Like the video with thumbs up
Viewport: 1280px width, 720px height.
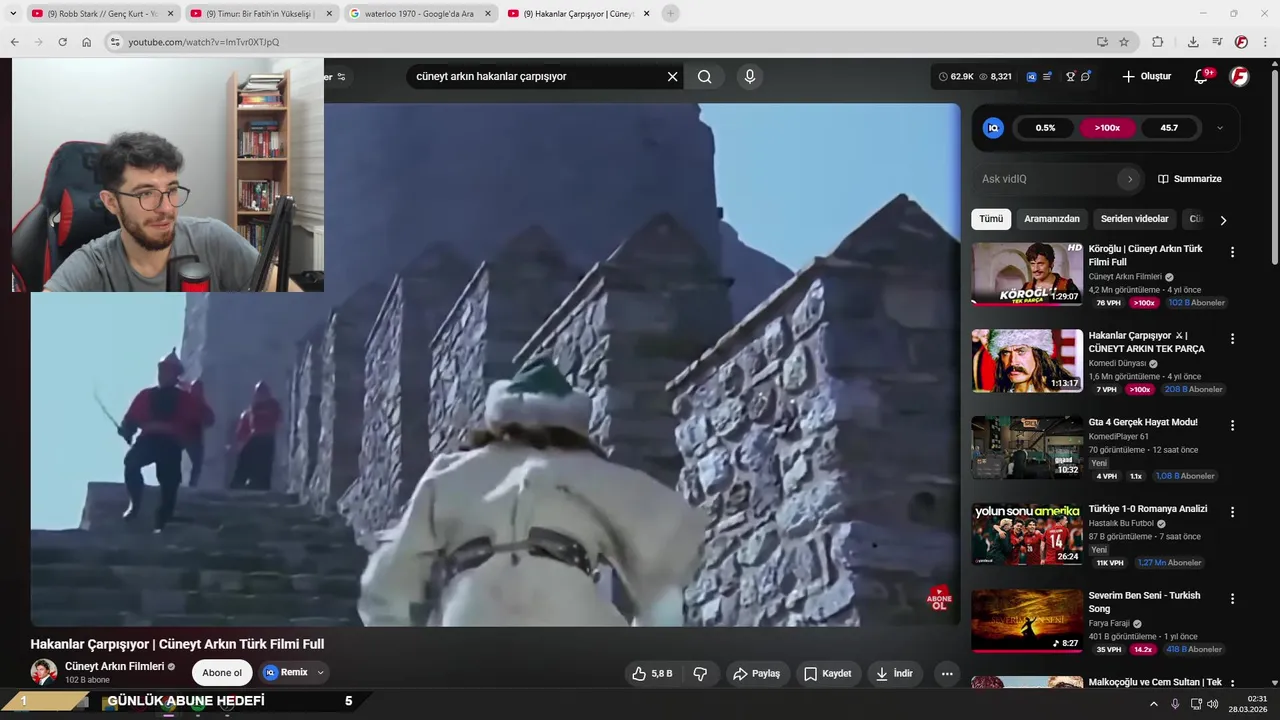click(651, 674)
